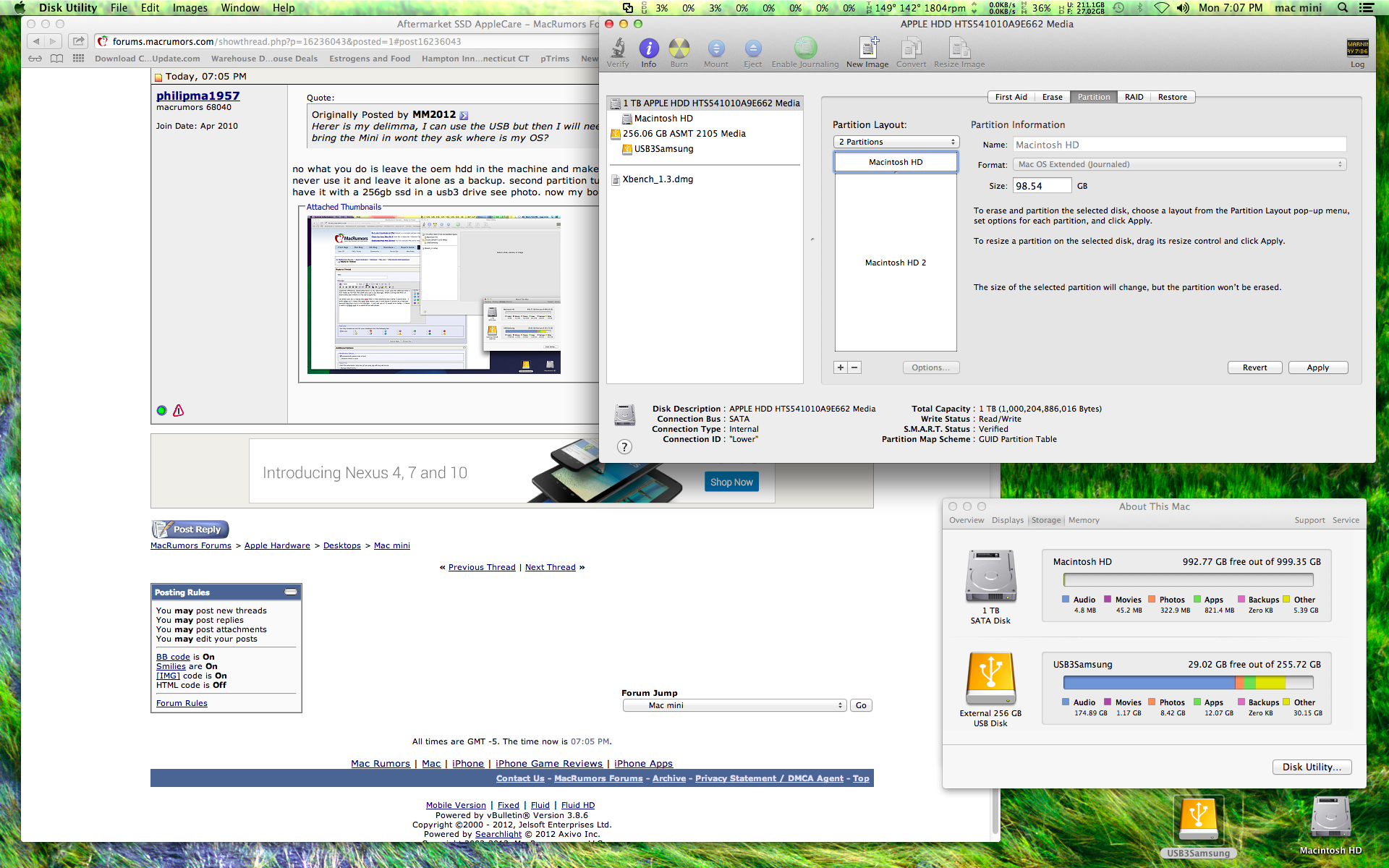Collapse the Posting Rules box
This screenshot has height=868, width=1389.
click(x=291, y=592)
